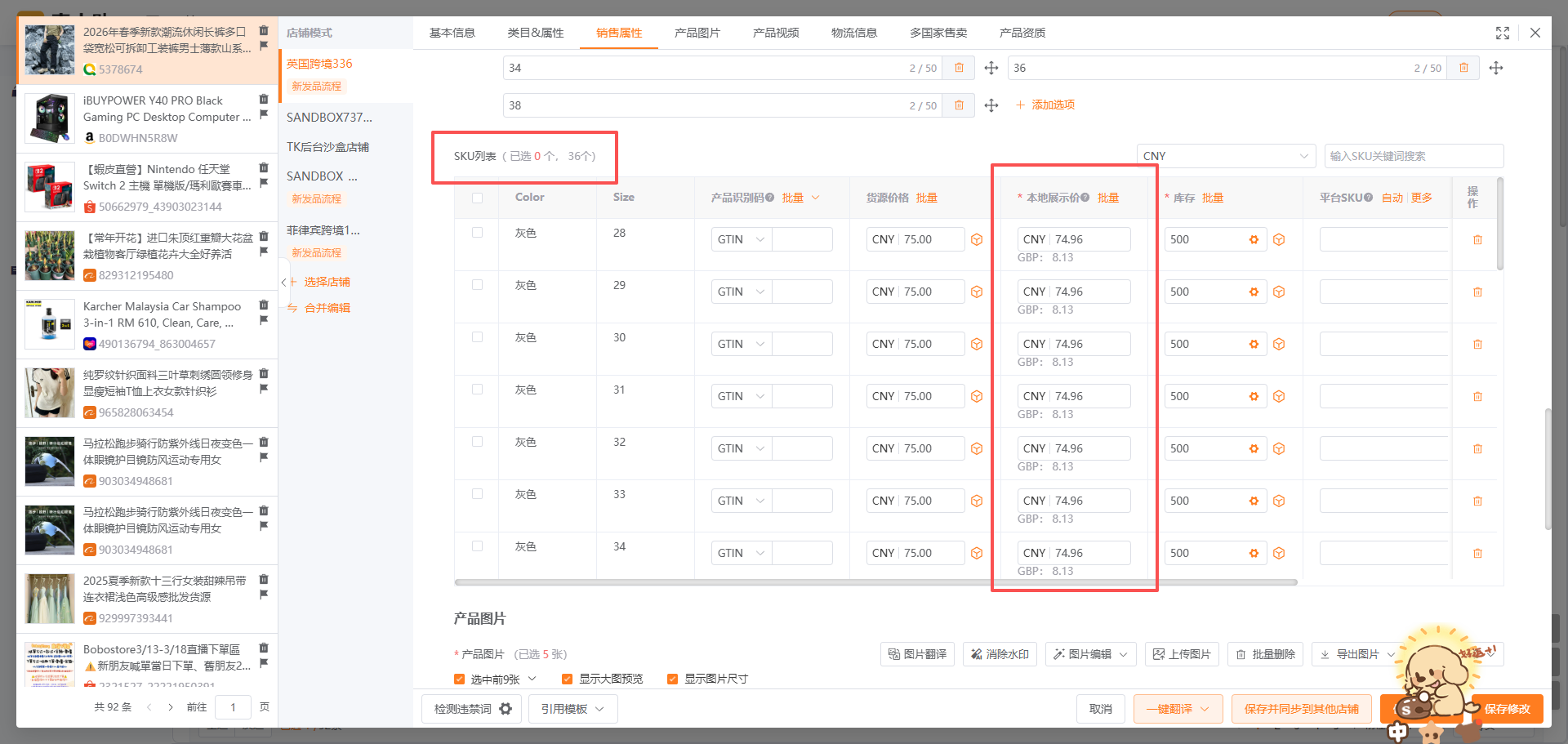Click local price field for size 29
This screenshot has width=1568, height=744.
1074,292
